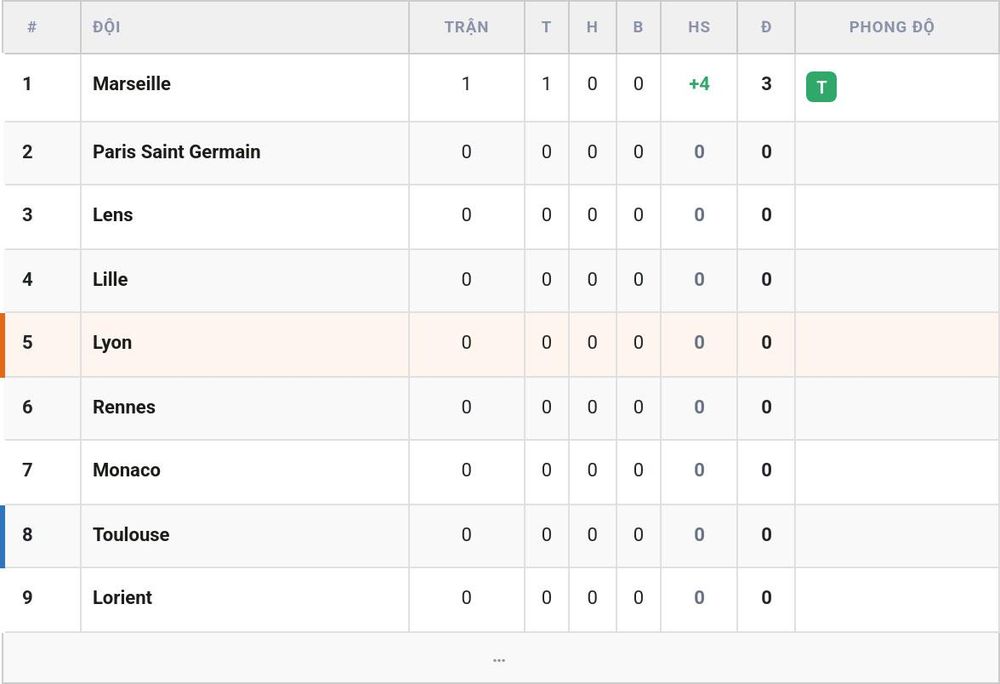Screen dimensions: 1000x684
Task: Select the PHONG ĐỘ column header
Action: tap(891, 27)
